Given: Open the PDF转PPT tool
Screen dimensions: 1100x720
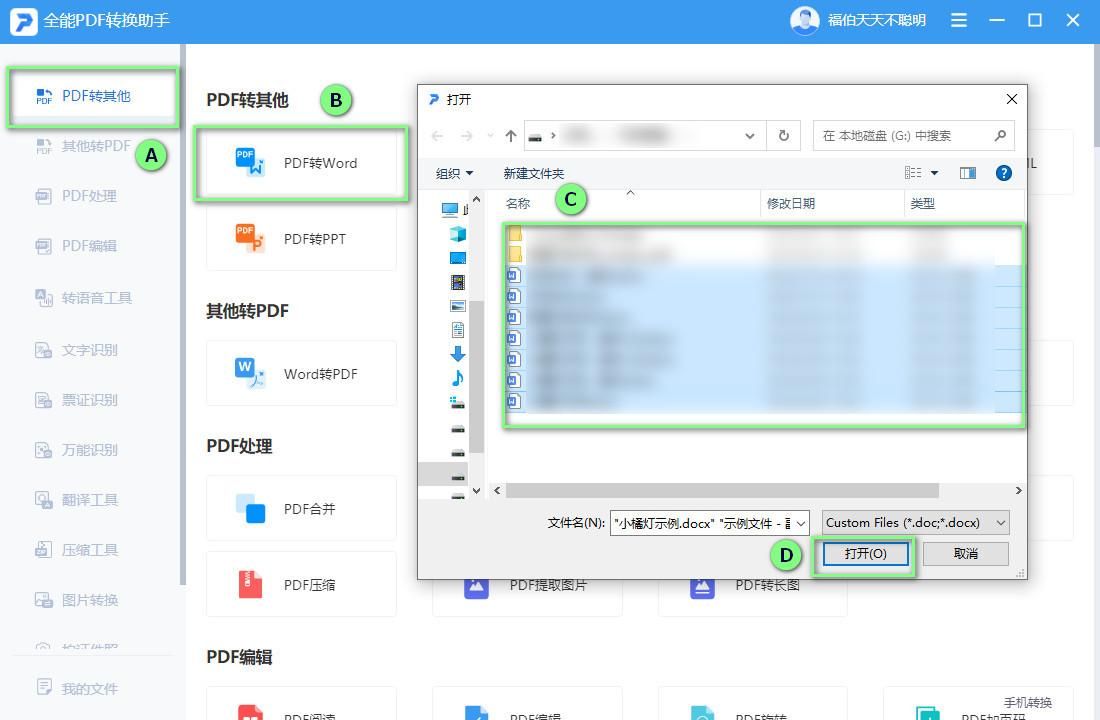Looking at the screenshot, I should 300,238.
